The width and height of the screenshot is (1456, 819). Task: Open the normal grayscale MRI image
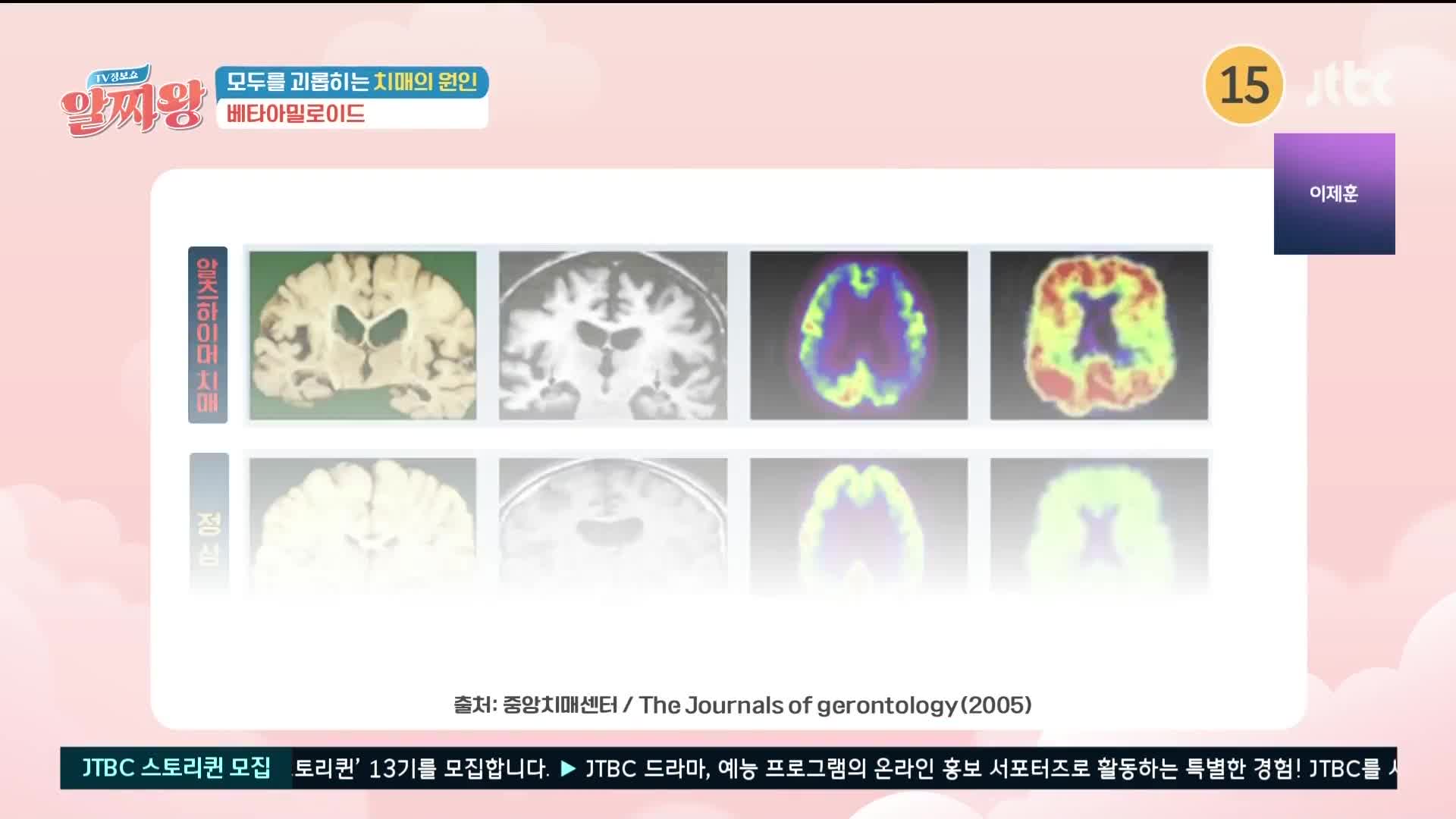point(613,523)
